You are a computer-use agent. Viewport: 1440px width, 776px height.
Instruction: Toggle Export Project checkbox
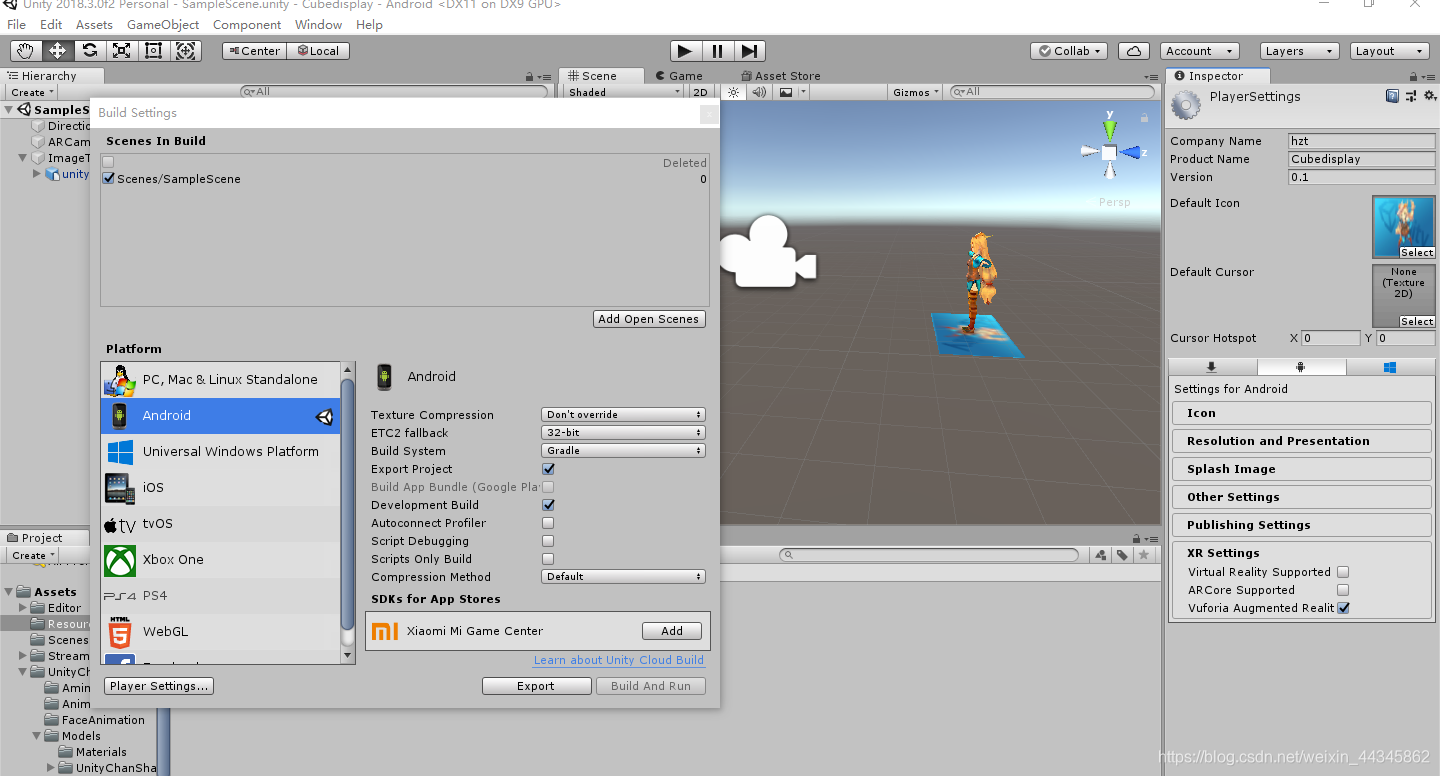[x=548, y=469]
